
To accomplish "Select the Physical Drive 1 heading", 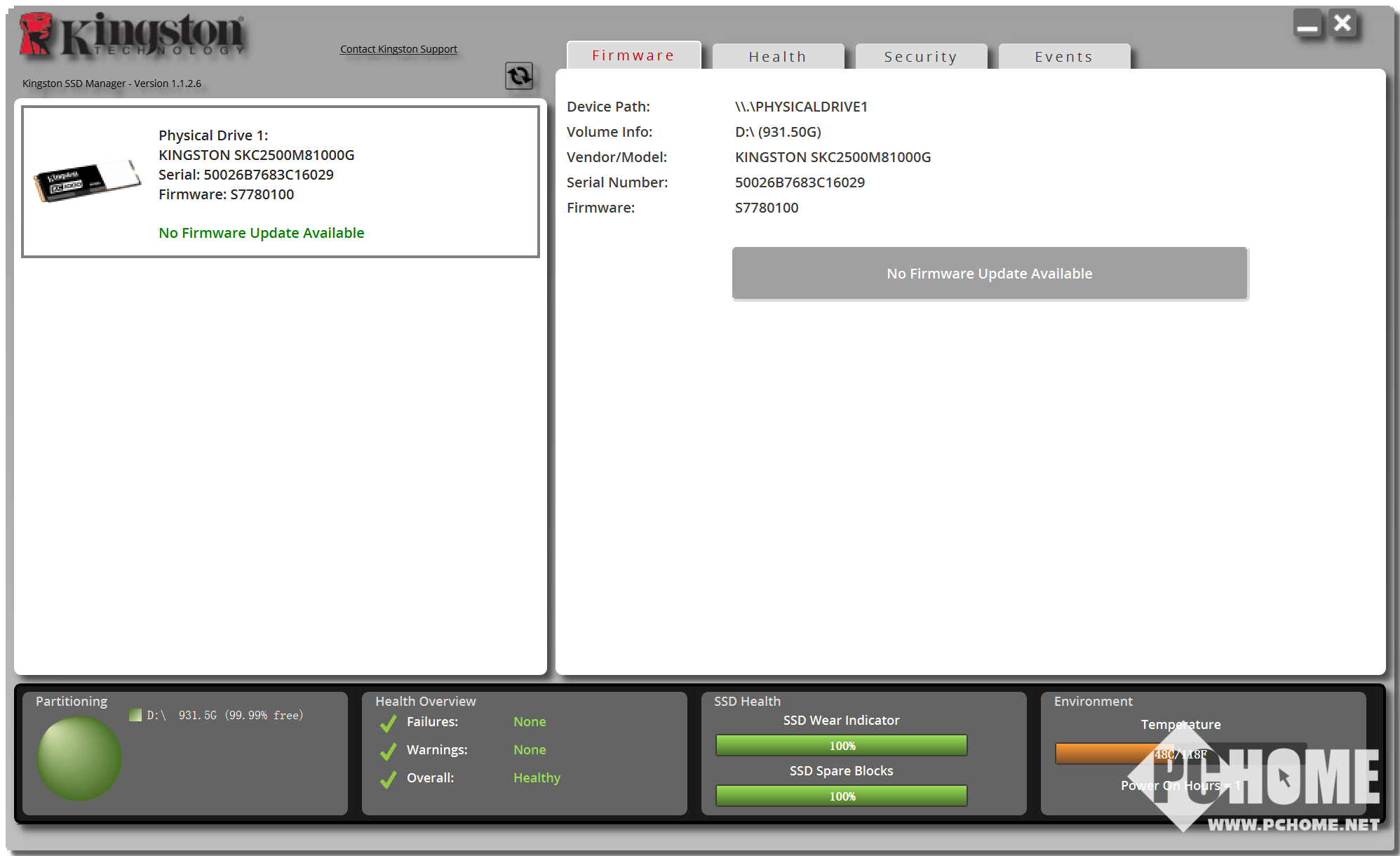I will click(213, 135).
